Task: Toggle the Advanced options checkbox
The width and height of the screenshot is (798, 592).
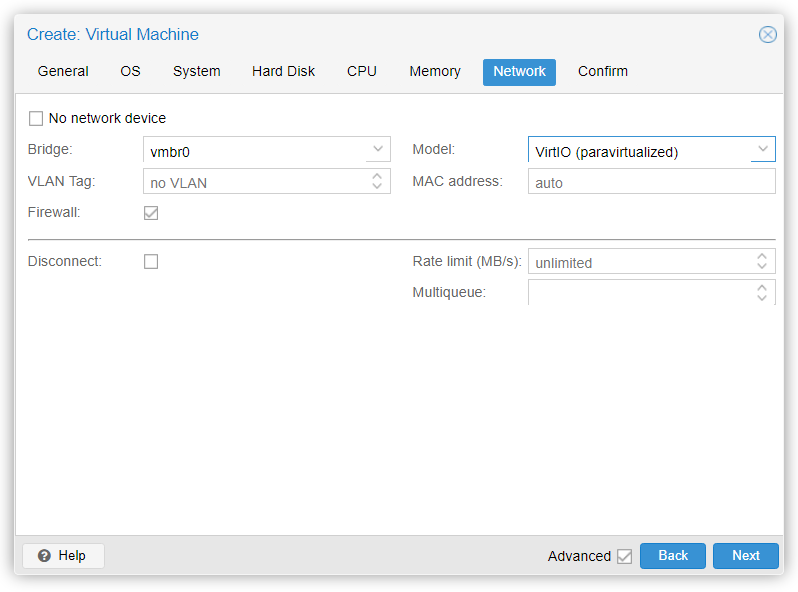Action: click(x=624, y=556)
